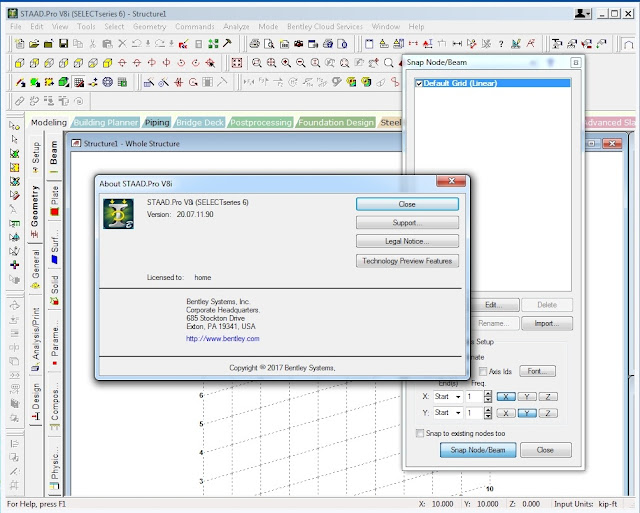640x513 pixels.
Task: Select the Nodes Cursor in left toolbar
Action: [x=14, y=126]
